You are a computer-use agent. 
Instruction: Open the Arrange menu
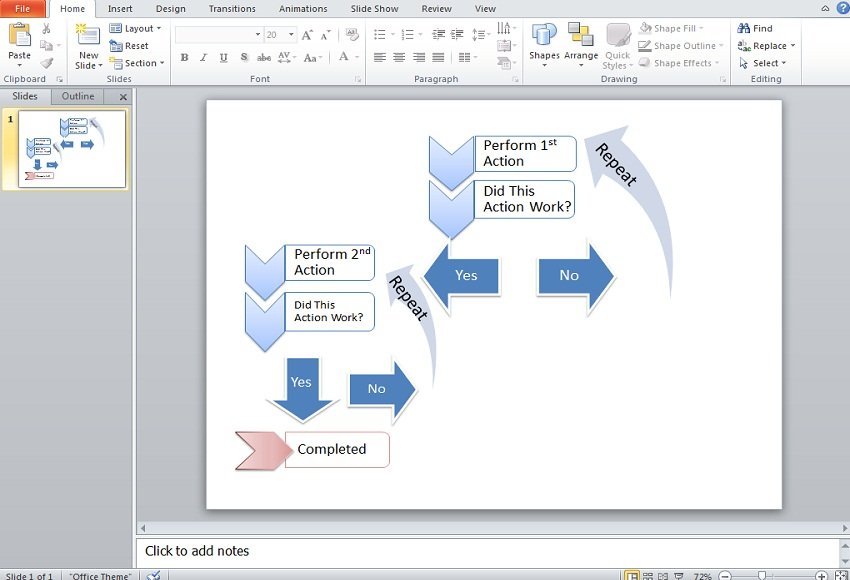click(581, 46)
